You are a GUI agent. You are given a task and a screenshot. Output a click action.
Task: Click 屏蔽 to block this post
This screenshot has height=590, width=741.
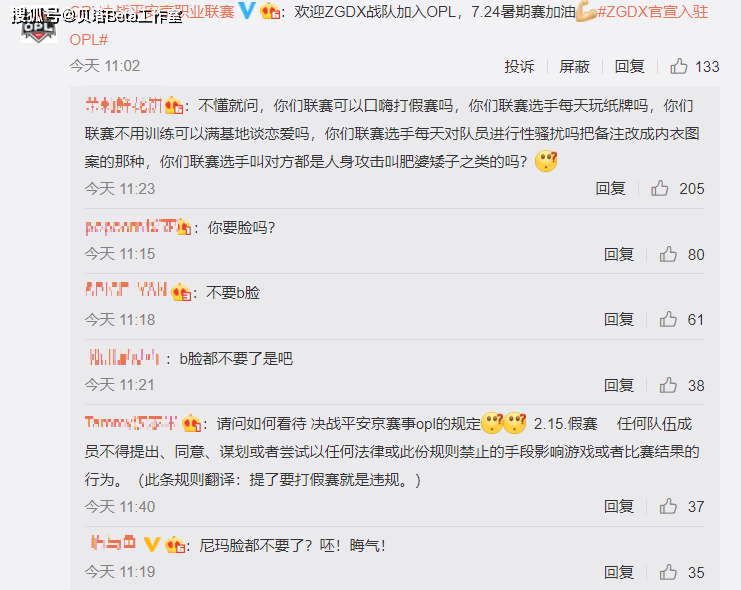(574, 67)
